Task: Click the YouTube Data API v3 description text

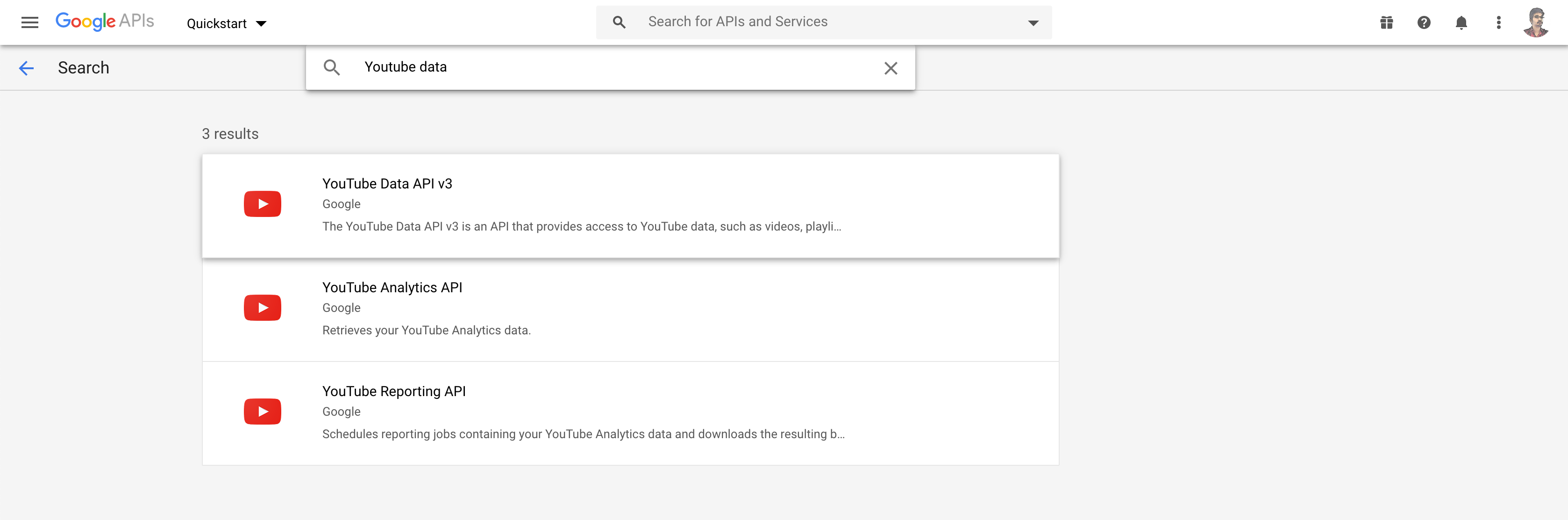Action: 581,226
